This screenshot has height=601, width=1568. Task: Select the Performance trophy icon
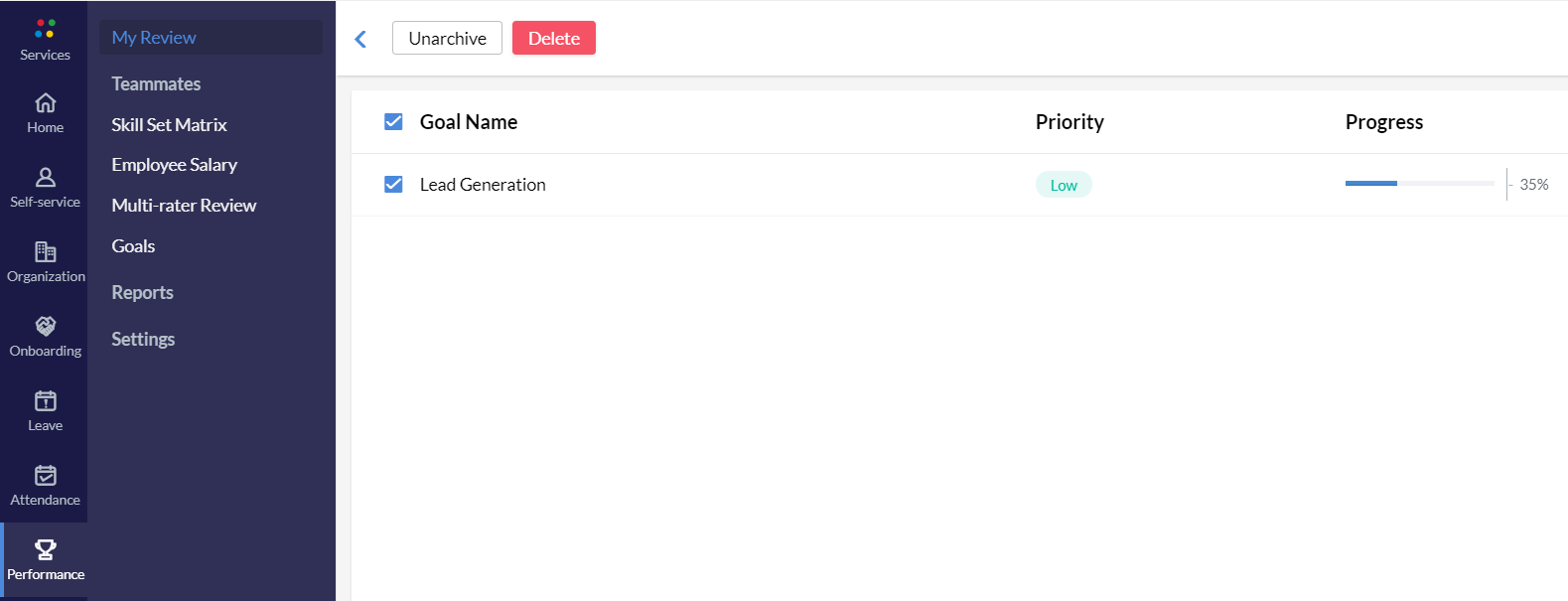[45, 549]
